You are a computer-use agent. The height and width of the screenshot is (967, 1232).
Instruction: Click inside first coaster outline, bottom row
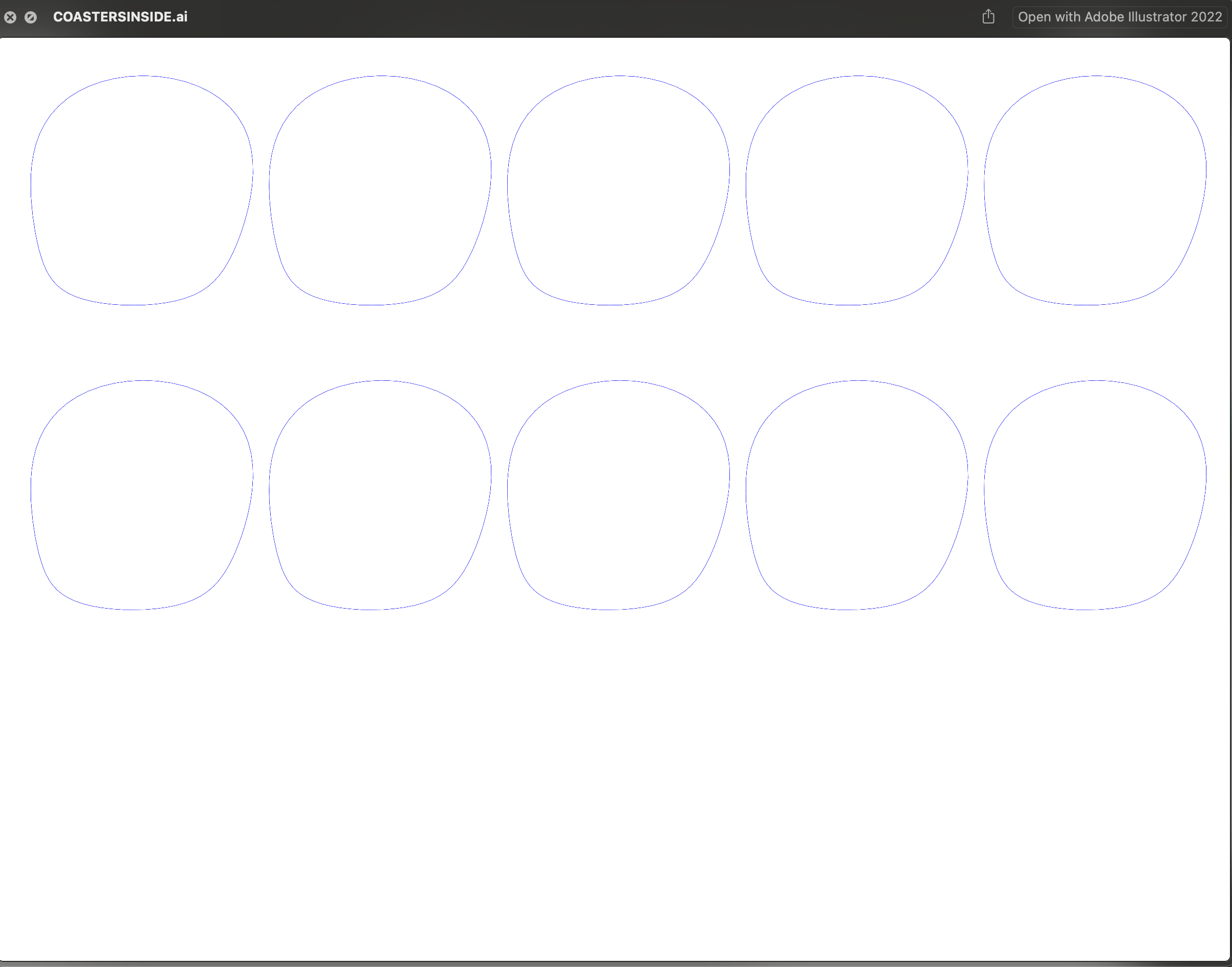(x=141, y=495)
